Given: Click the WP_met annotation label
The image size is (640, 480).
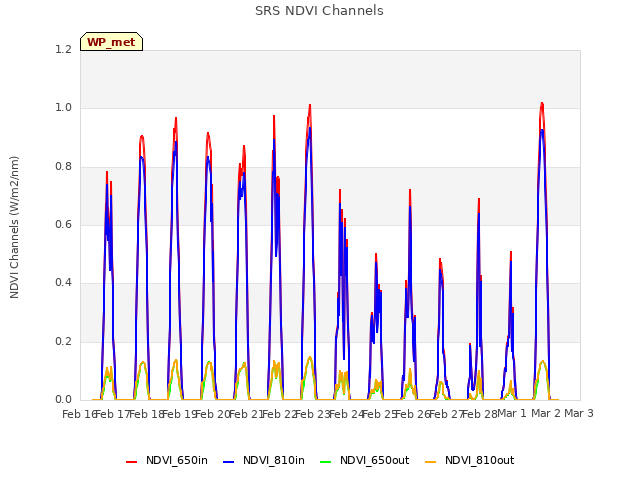Looking at the screenshot, I should tap(111, 42).
